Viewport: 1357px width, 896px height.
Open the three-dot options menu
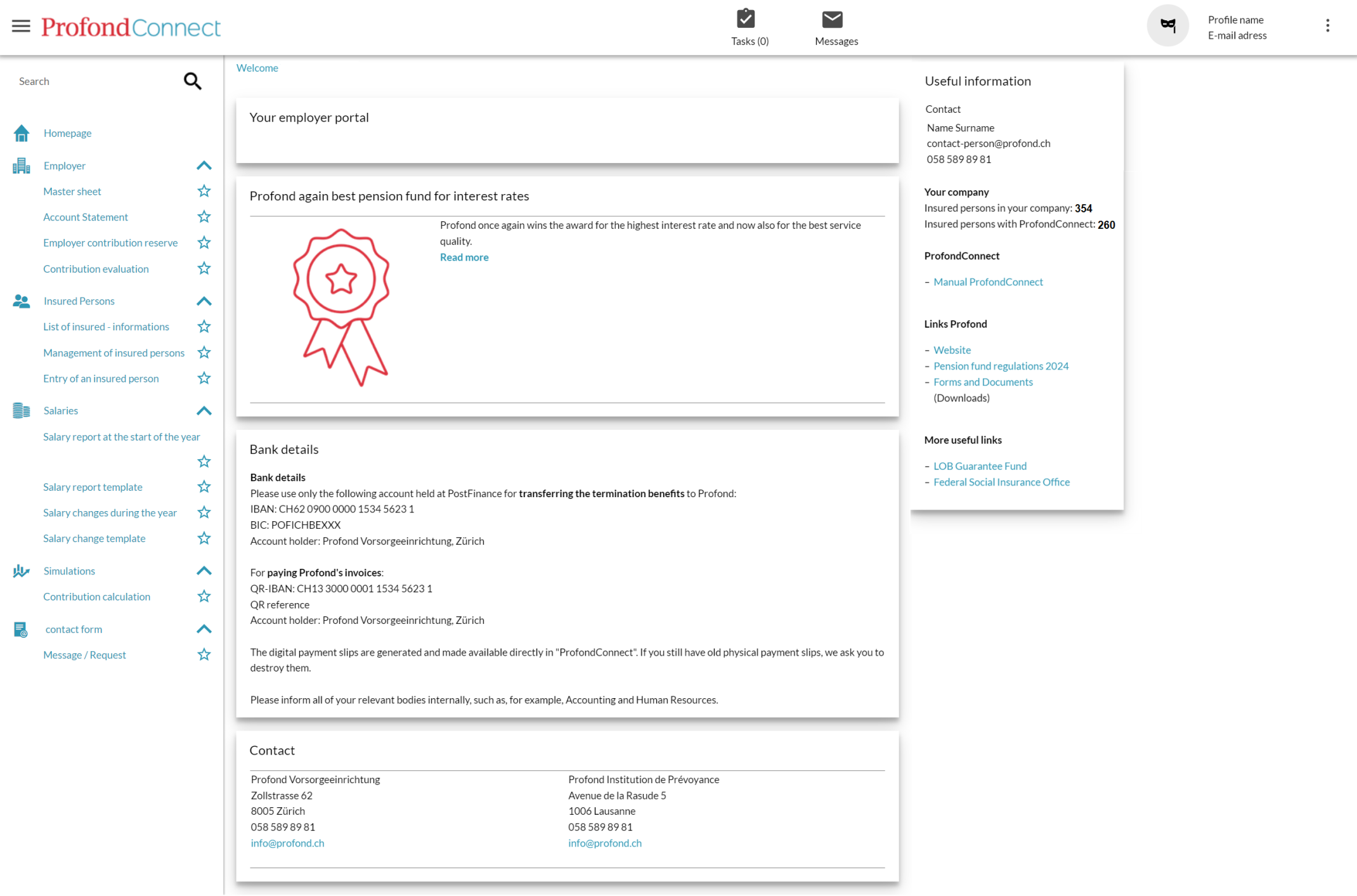1327,26
